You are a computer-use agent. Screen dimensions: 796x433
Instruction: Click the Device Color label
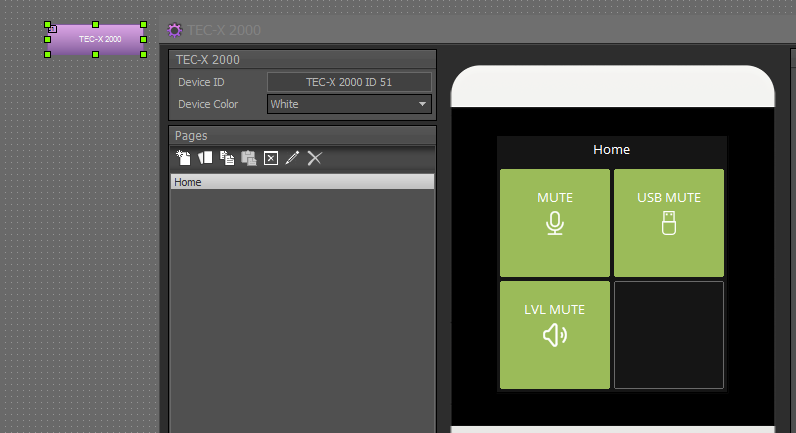pos(208,104)
